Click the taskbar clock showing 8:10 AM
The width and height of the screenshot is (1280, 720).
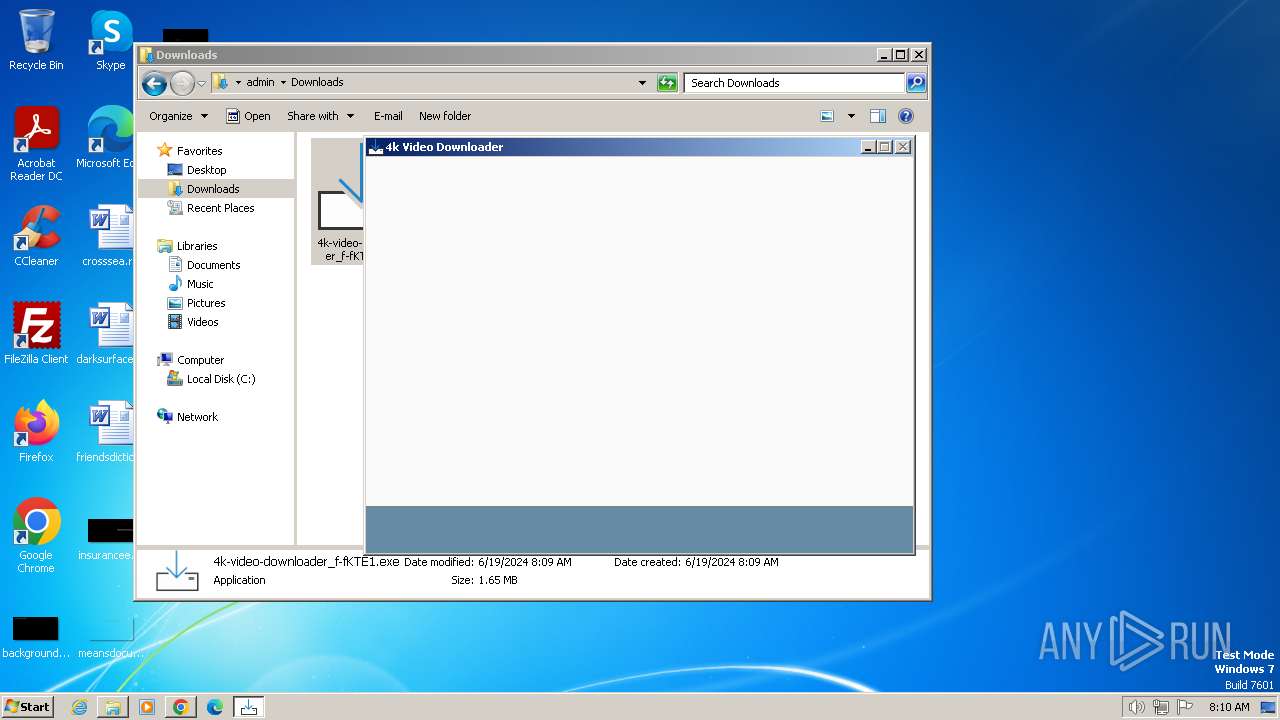point(1229,707)
